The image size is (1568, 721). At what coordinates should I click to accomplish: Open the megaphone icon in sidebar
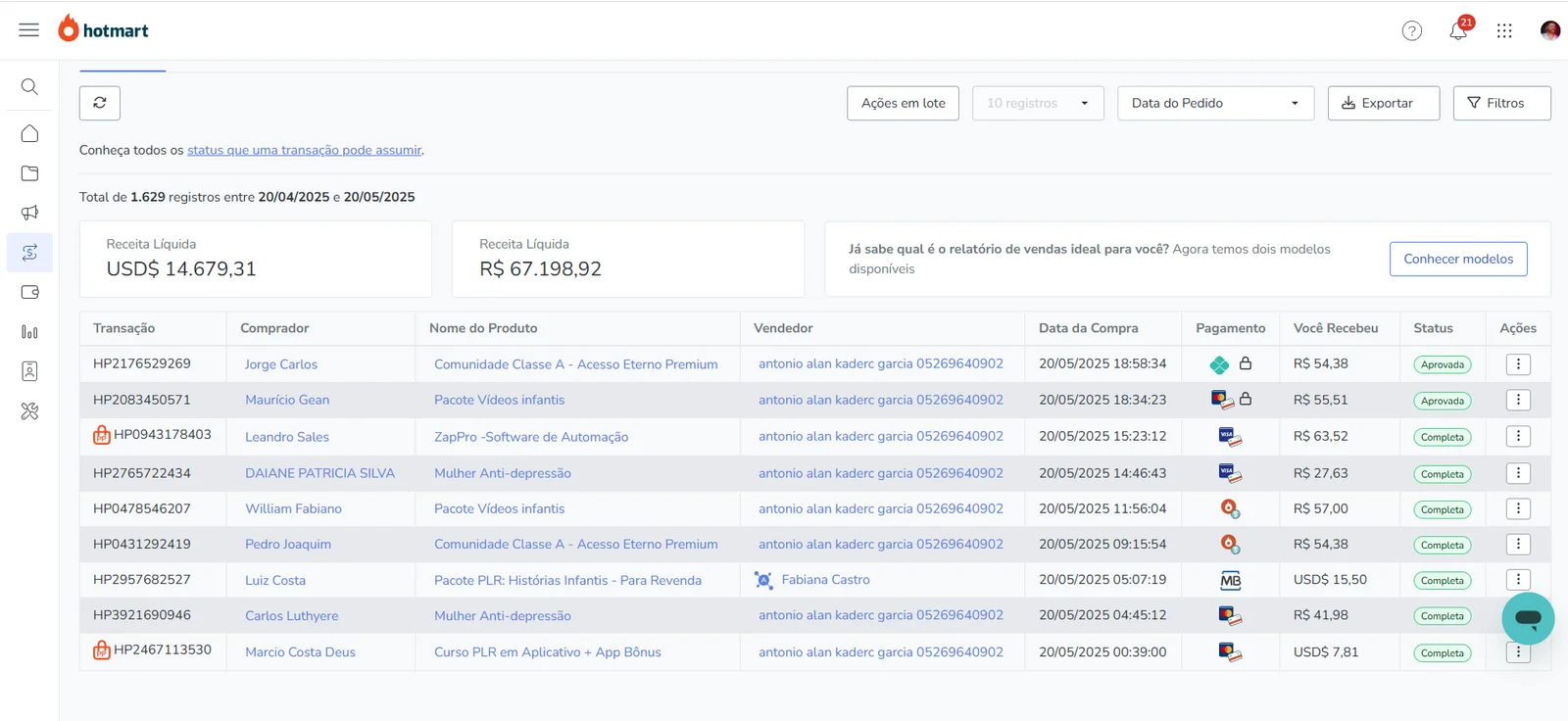(x=29, y=213)
